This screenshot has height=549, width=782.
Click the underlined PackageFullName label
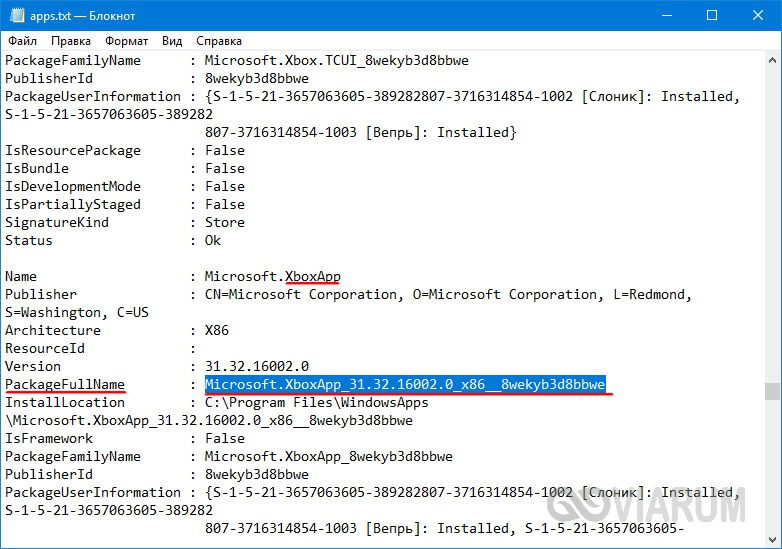[65, 384]
